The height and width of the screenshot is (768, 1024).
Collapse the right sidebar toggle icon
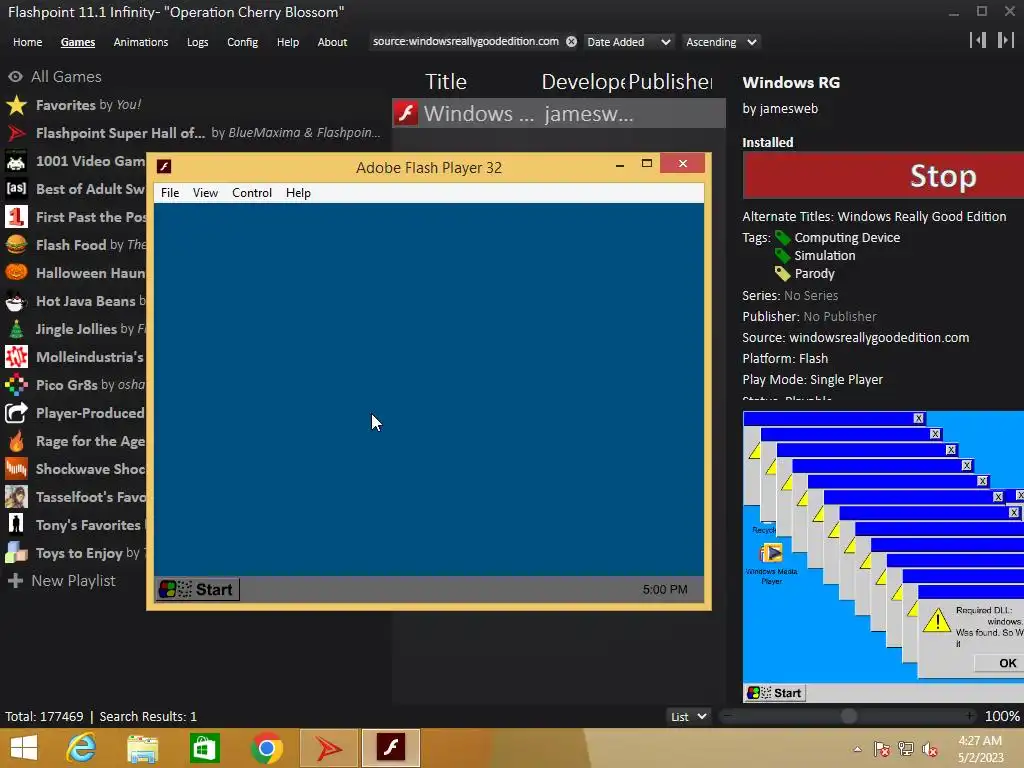(1005, 40)
